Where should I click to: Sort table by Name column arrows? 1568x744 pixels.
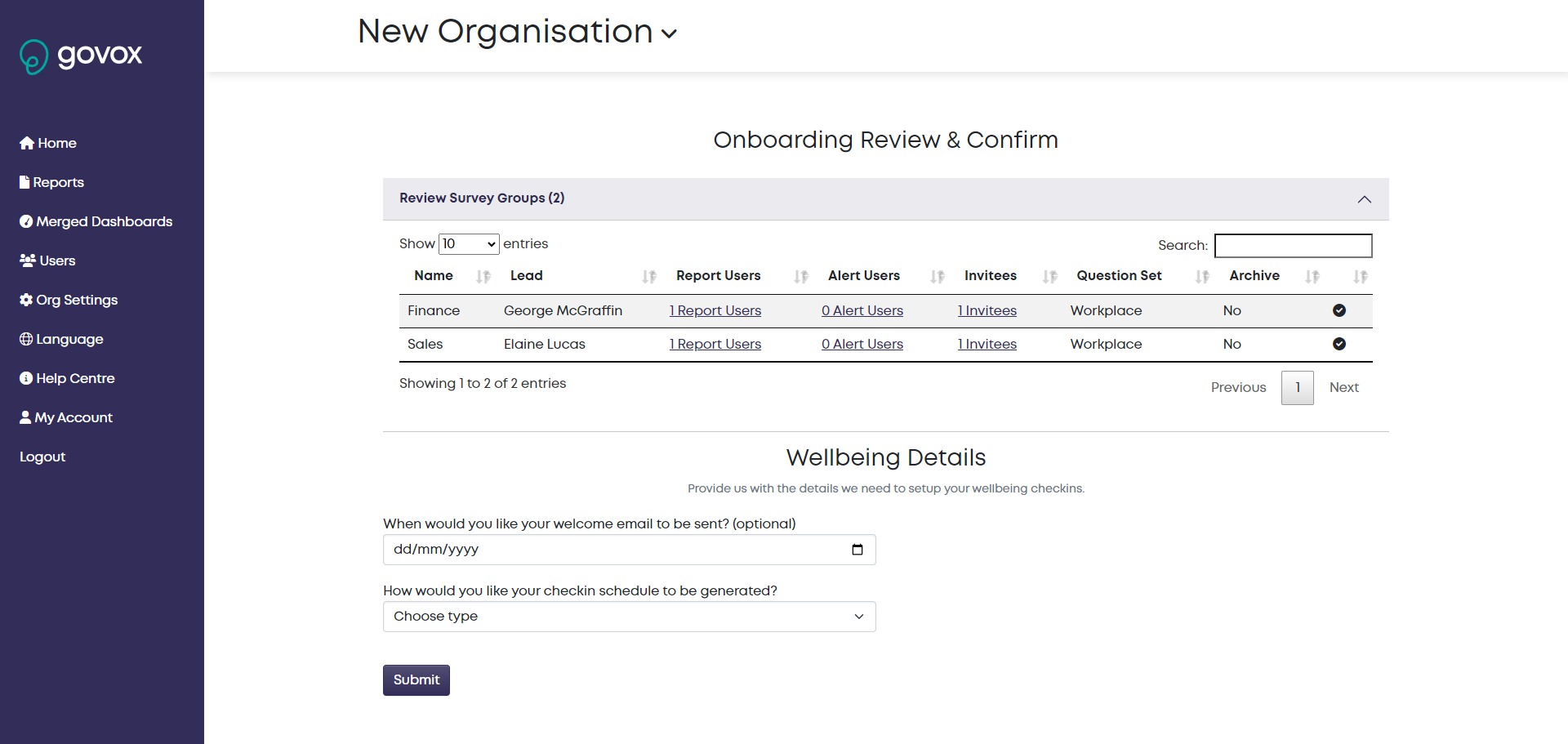pos(483,277)
